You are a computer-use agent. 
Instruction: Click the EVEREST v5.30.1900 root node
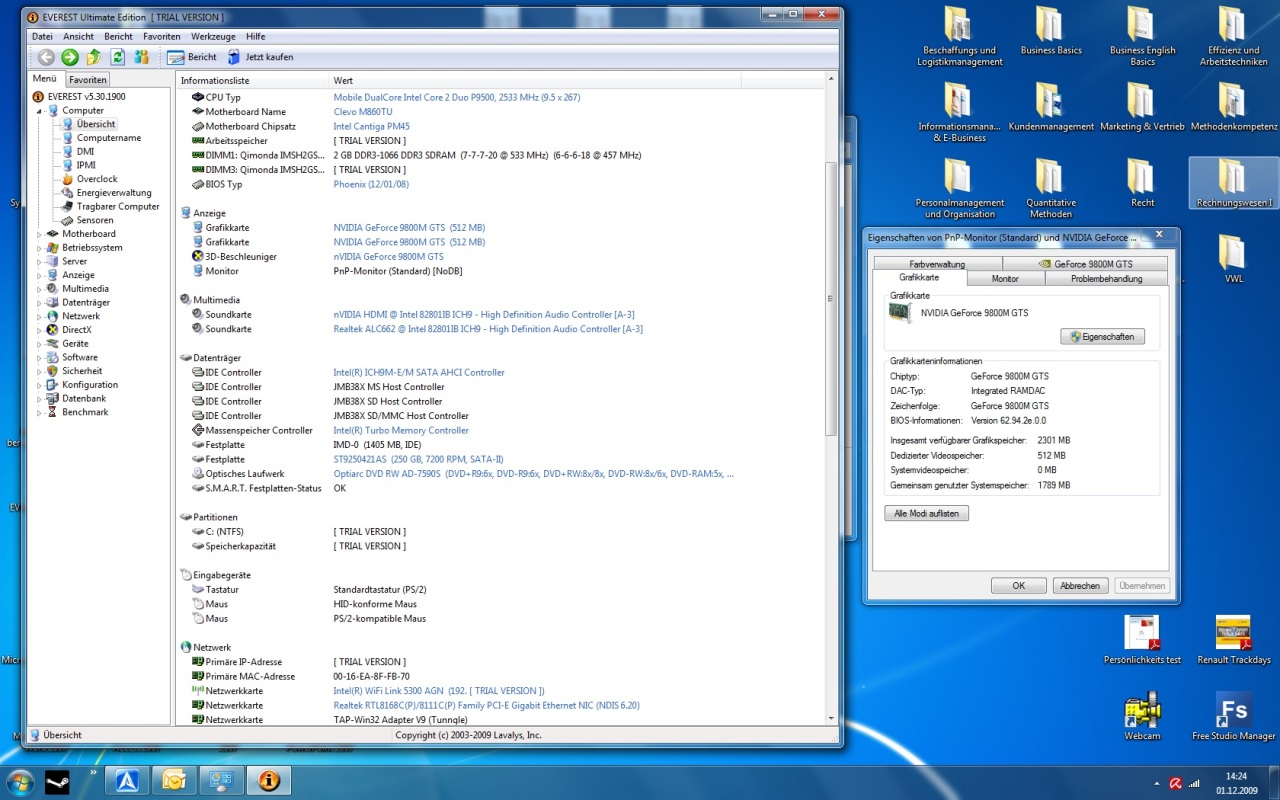(86, 97)
